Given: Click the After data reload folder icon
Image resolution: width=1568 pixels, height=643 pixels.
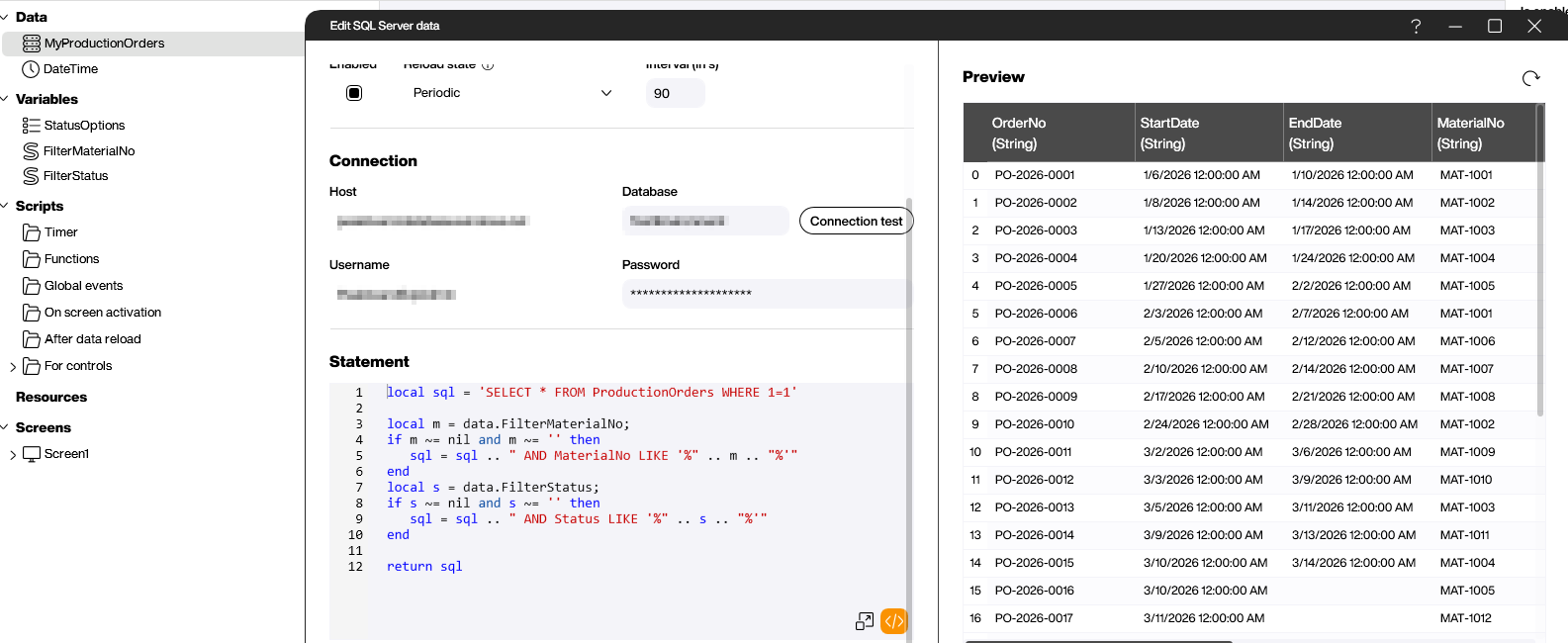Looking at the screenshot, I should tap(32, 339).
